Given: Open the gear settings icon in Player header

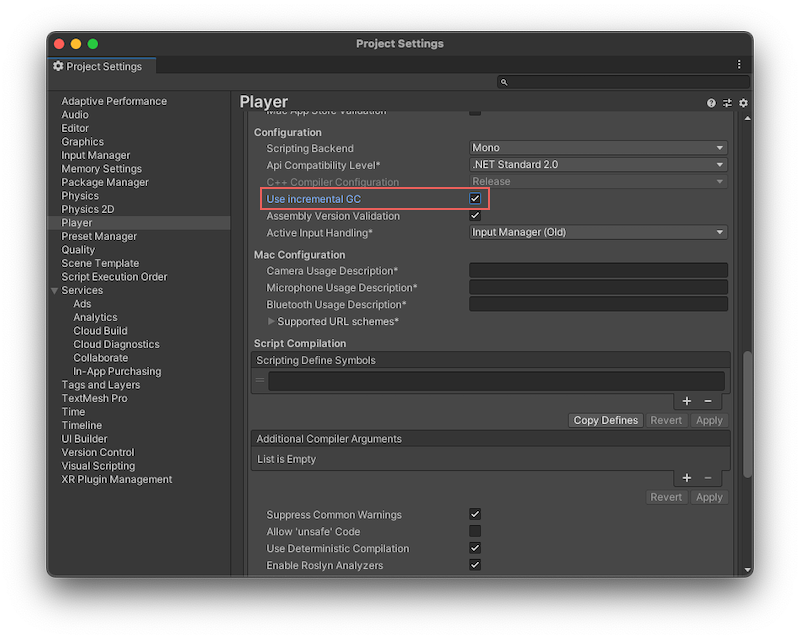Looking at the screenshot, I should [742, 103].
